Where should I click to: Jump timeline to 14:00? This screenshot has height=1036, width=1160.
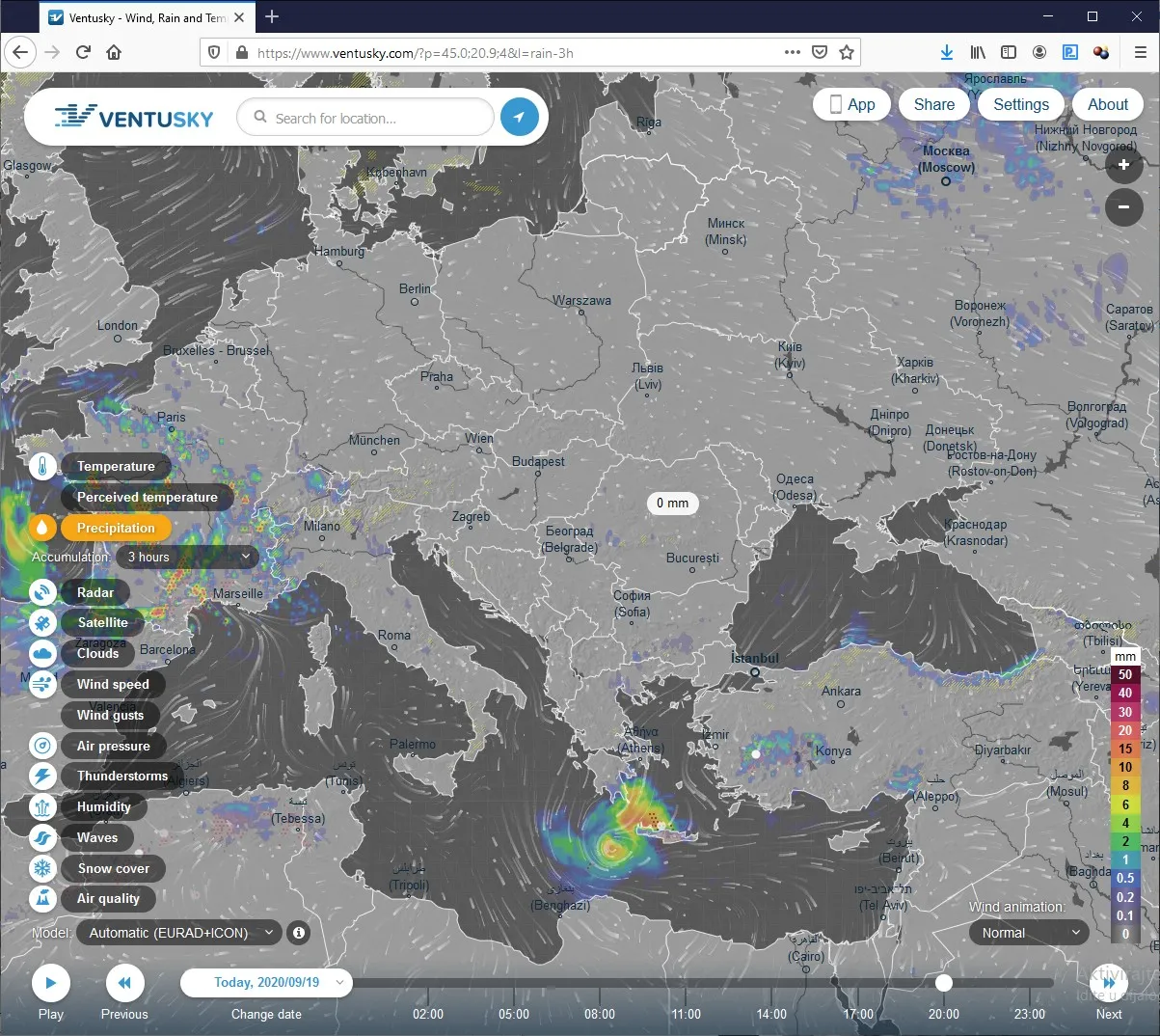pos(771,1014)
